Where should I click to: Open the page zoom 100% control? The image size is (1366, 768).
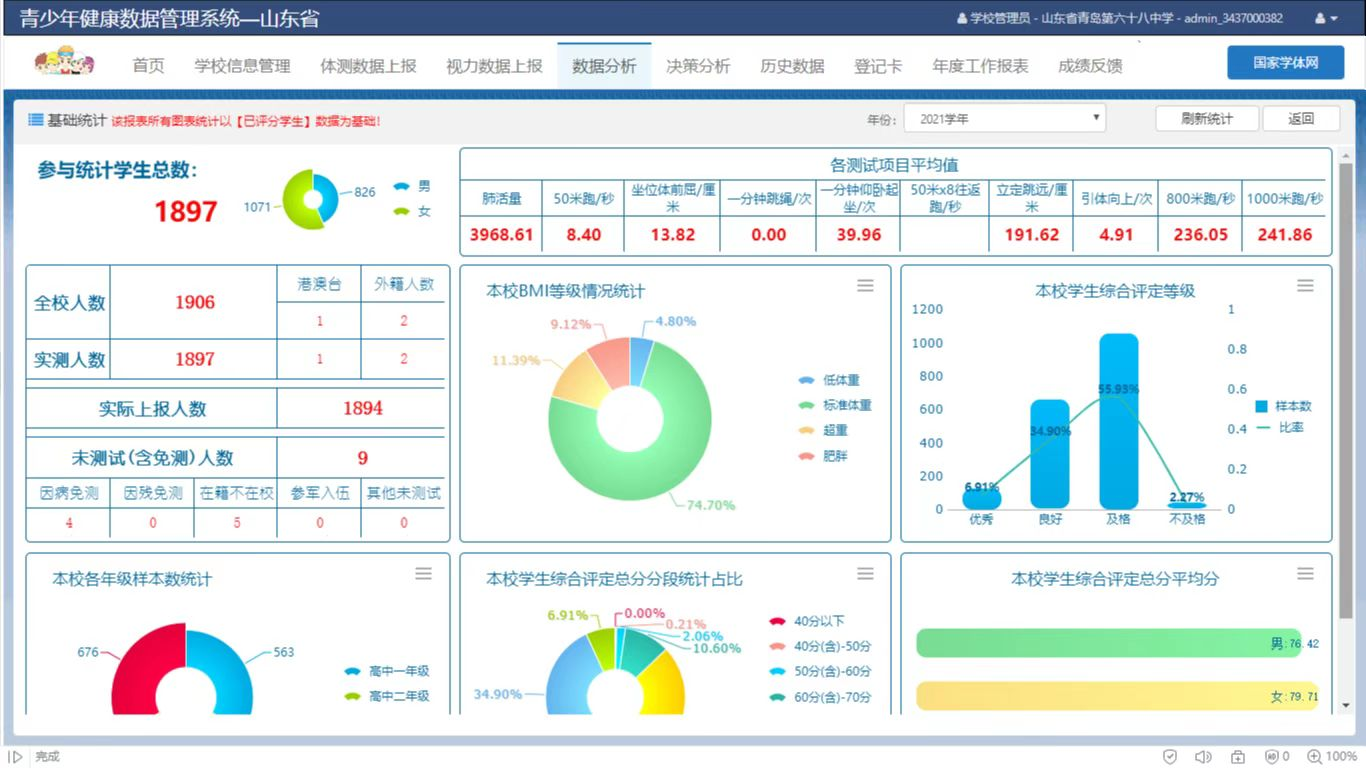1332,757
